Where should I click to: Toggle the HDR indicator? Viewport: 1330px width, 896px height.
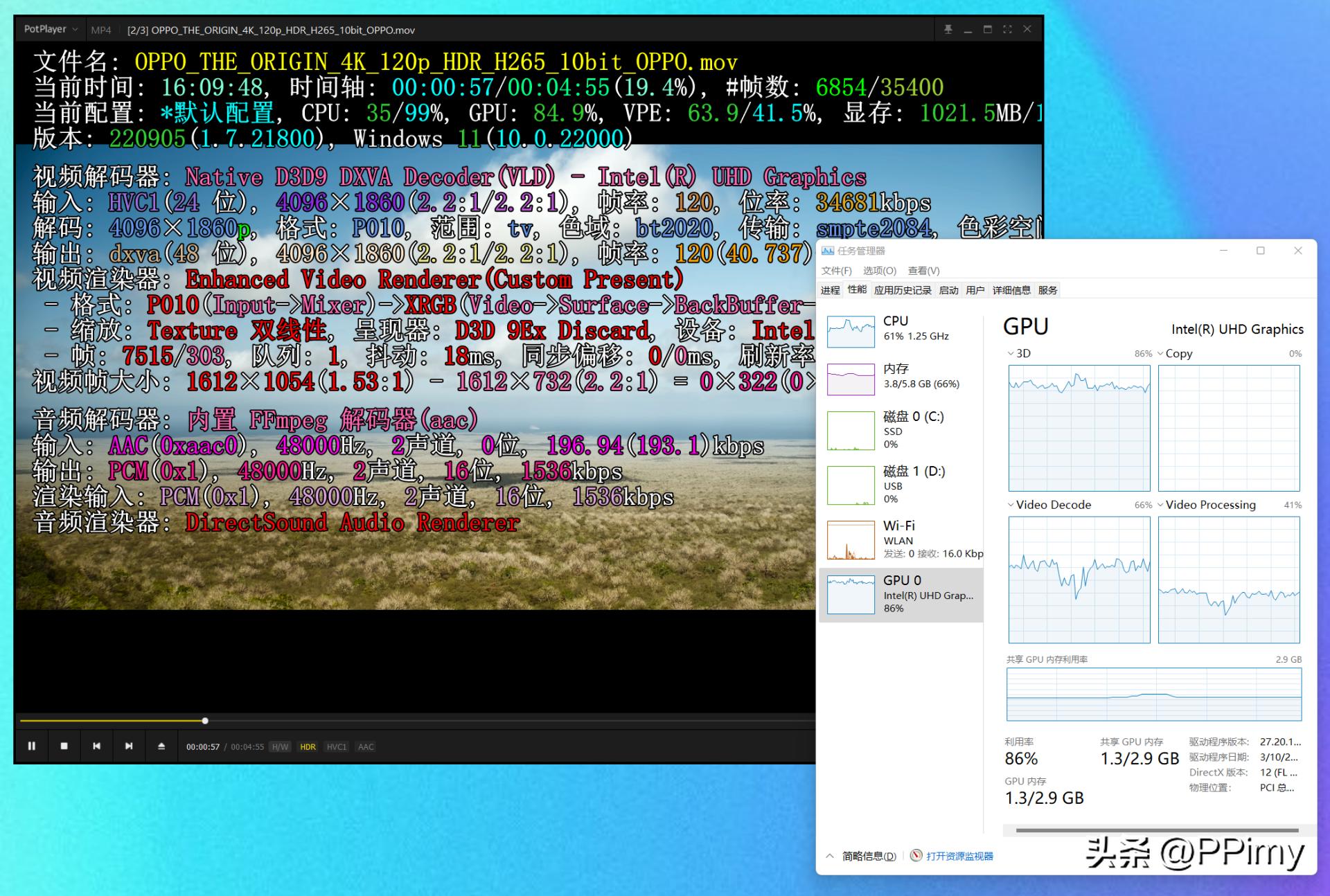pyautogui.click(x=308, y=747)
